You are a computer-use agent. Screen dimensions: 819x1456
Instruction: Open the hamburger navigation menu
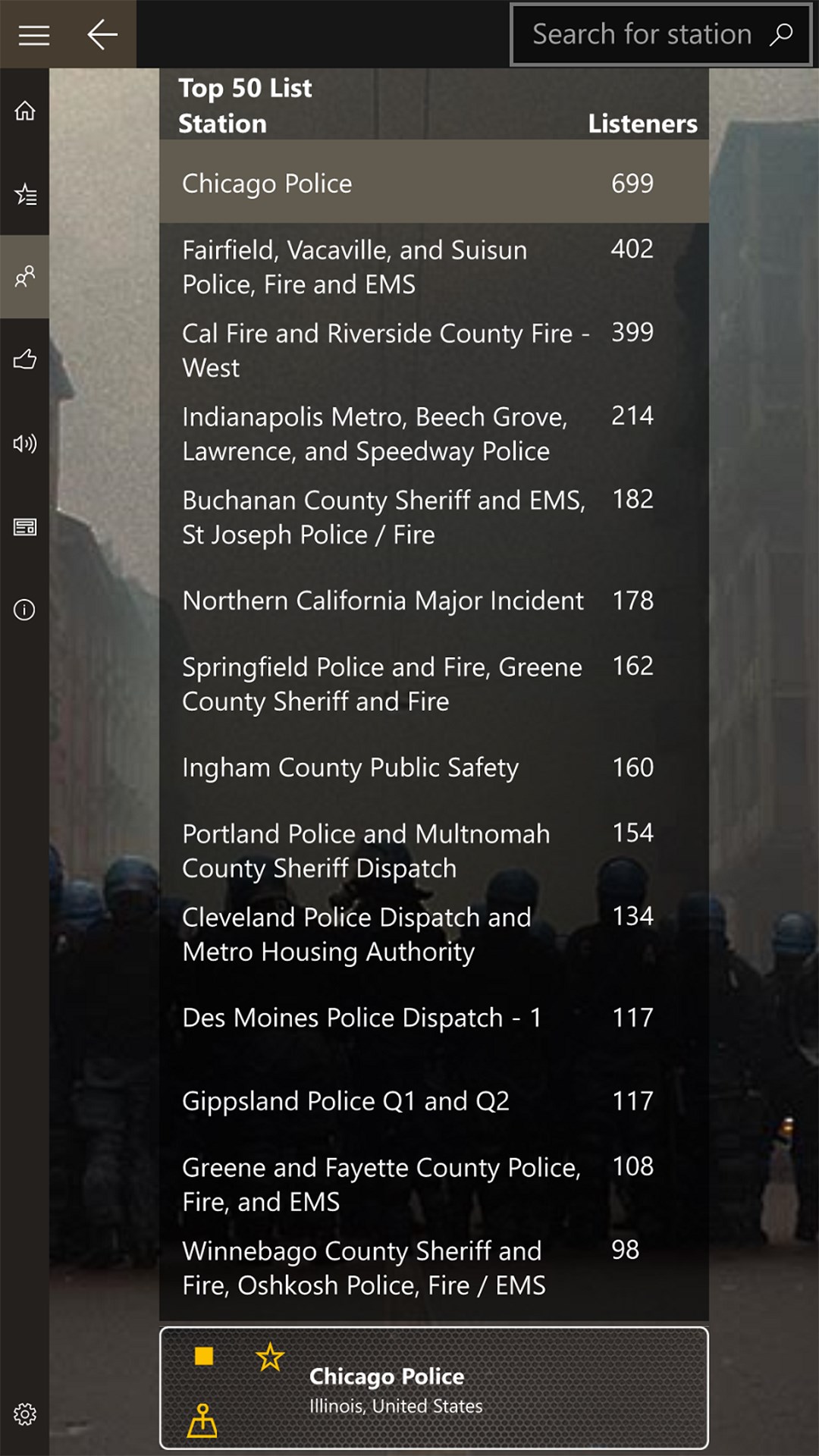coord(33,35)
